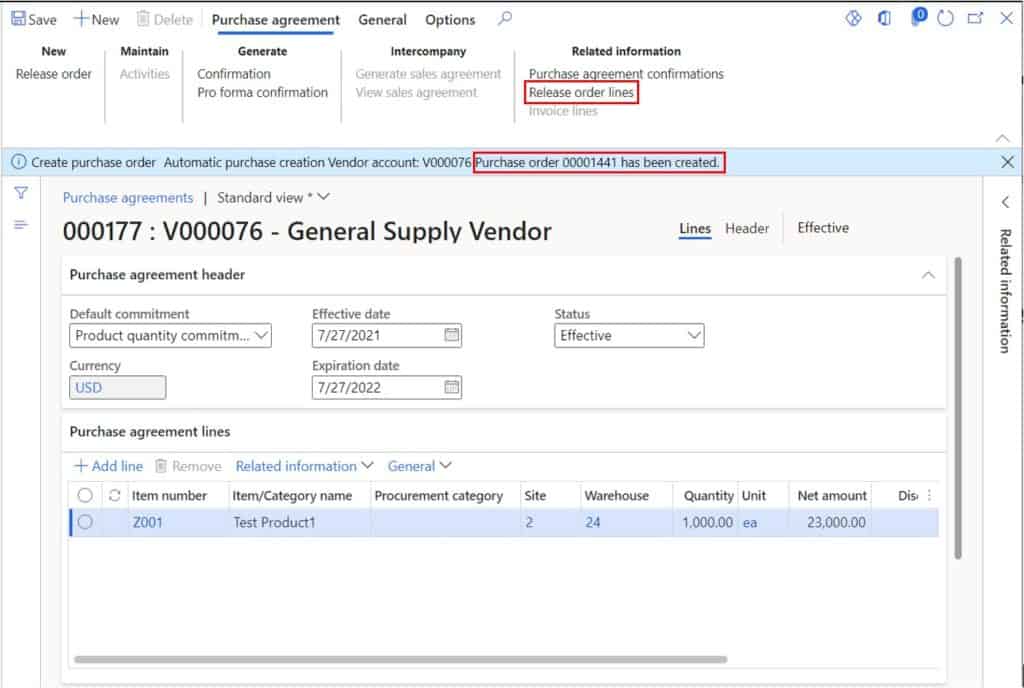Select all lines via header circle
Screen dimensions: 1024x688
[84, 495]
